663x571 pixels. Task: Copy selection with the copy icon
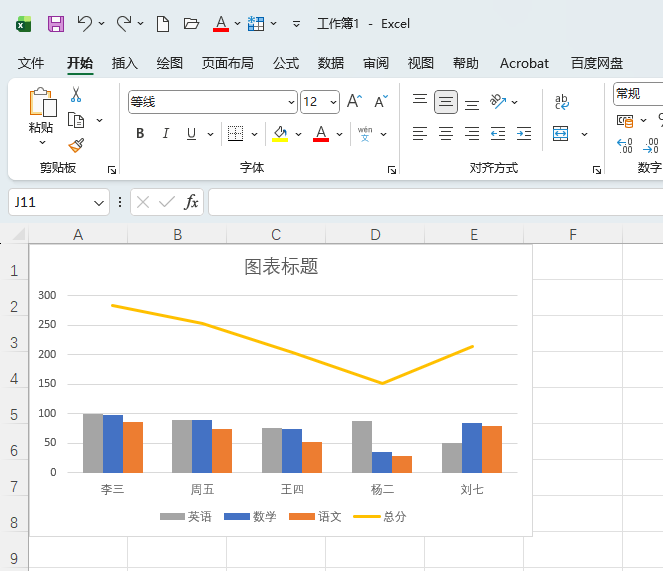[x=76, y=121]
